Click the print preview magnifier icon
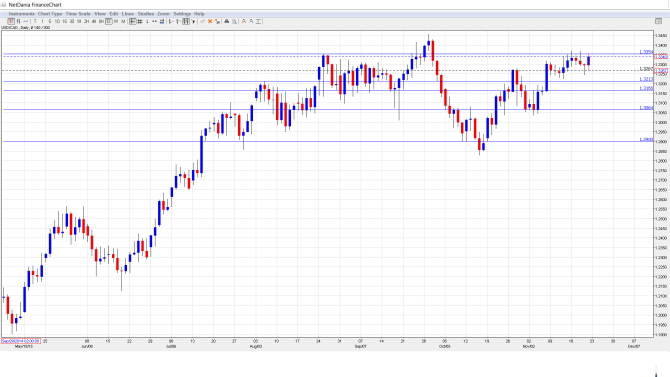Viewport: 670px width, 377px height. click(x=234, y=21)
